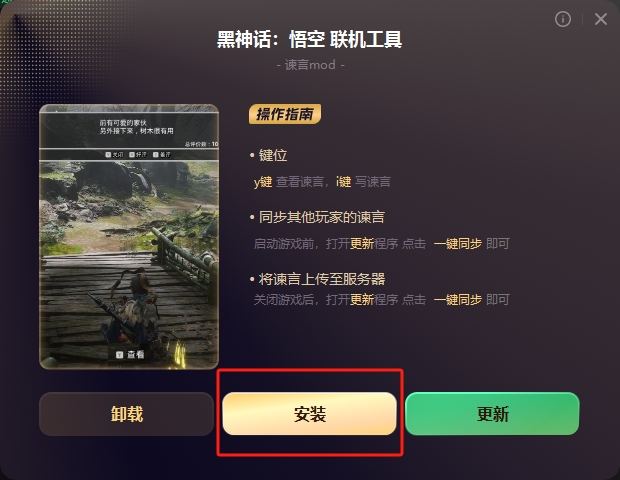This screenshot has height=480, width=620.
Task: Click 将谏言上传至服务器 heading
Action: pos(321,279)
